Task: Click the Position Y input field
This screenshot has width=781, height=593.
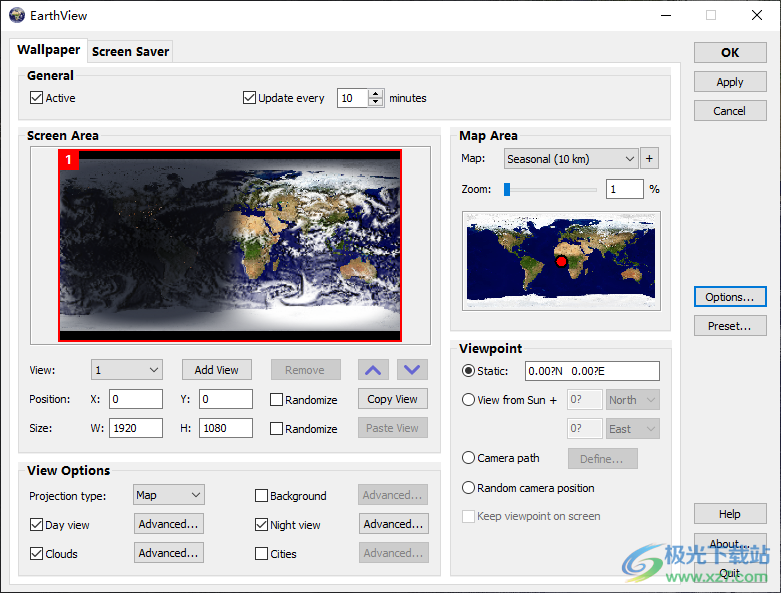Action: [226, 399]
